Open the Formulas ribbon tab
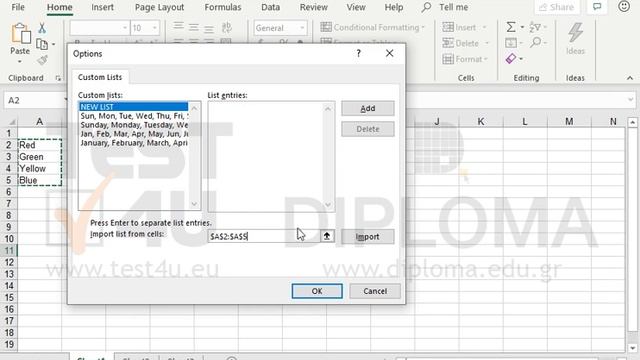640x360 pixels. point(223,7)
